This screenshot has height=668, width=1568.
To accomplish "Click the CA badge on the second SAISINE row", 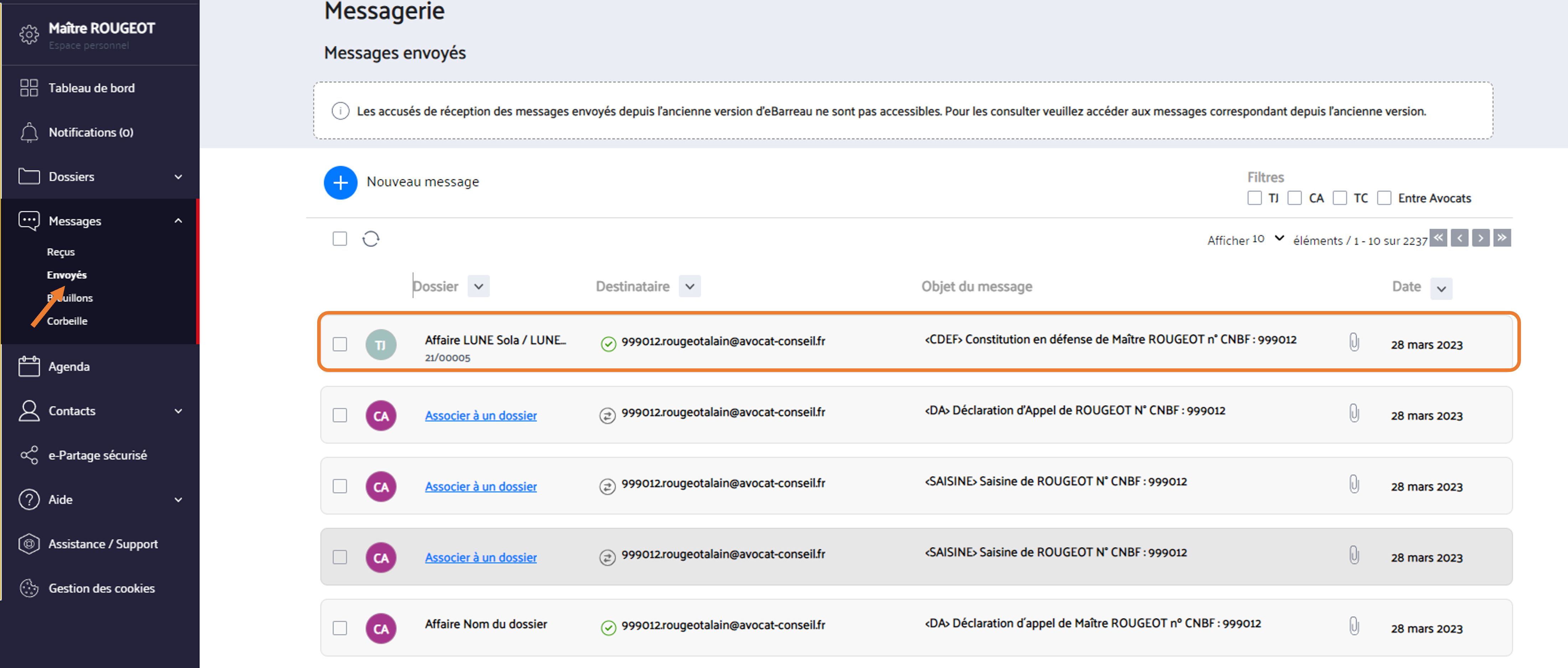I will point(381,558).
